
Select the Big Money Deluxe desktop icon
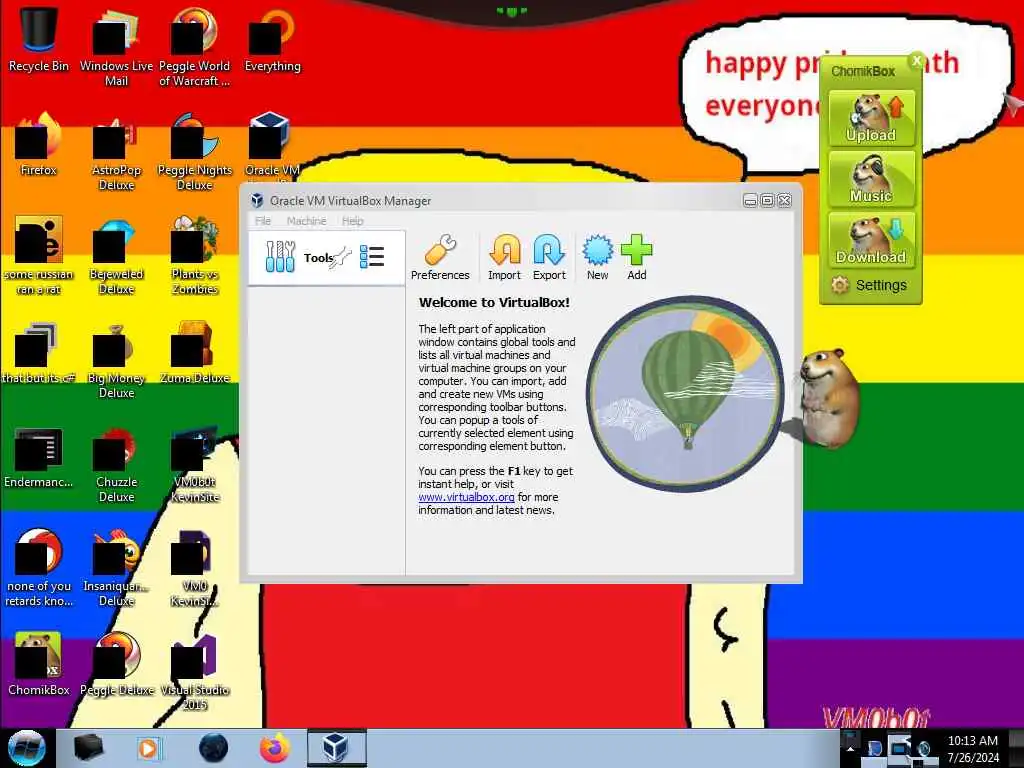(x=116, y=359)
